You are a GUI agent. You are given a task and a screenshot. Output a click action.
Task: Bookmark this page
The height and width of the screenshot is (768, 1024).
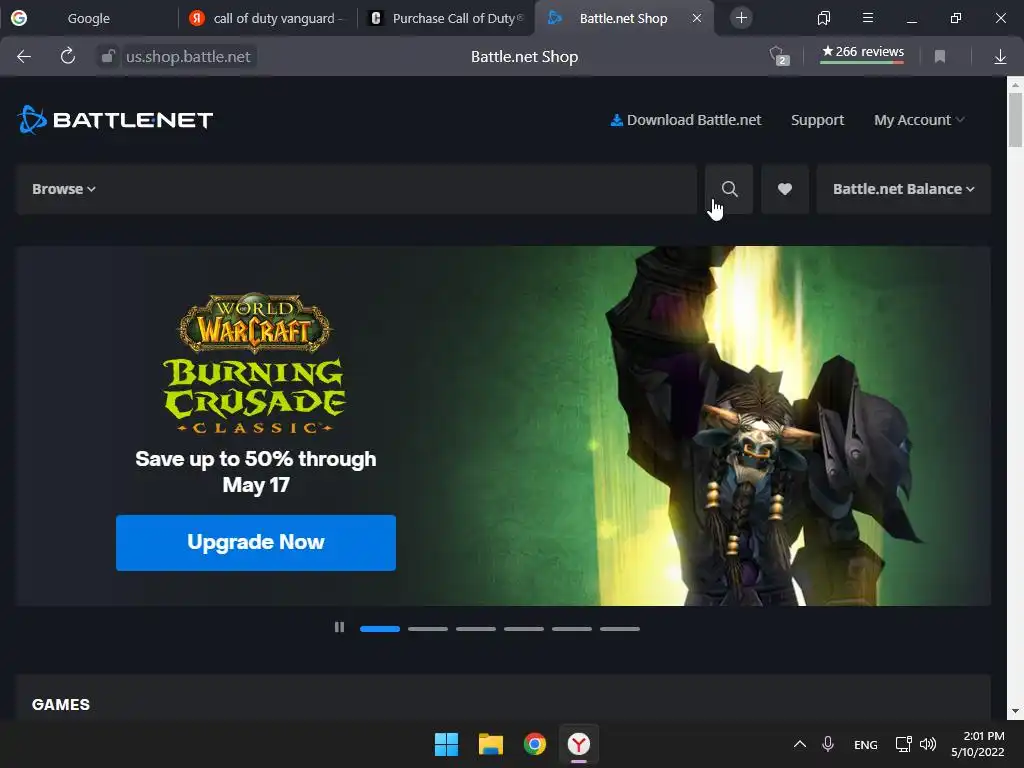click(x=940, y=57)
